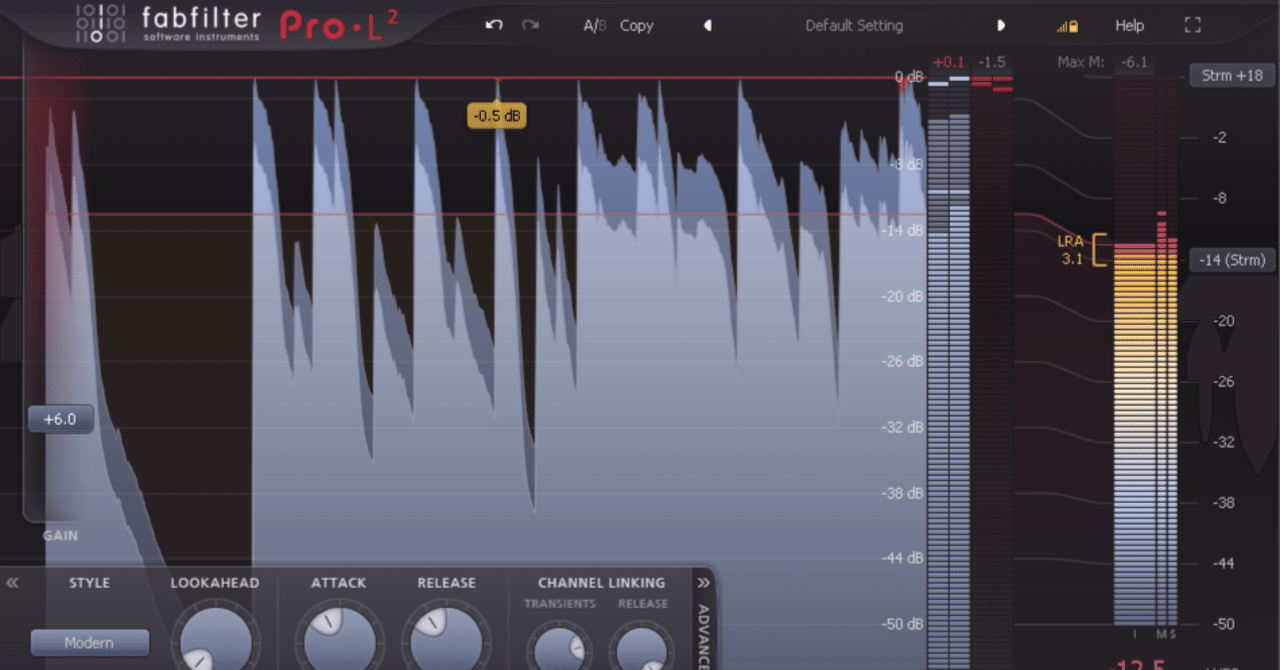Select the Modern style button
This screenshot has height=670, width=1280.
click(90, 643)
